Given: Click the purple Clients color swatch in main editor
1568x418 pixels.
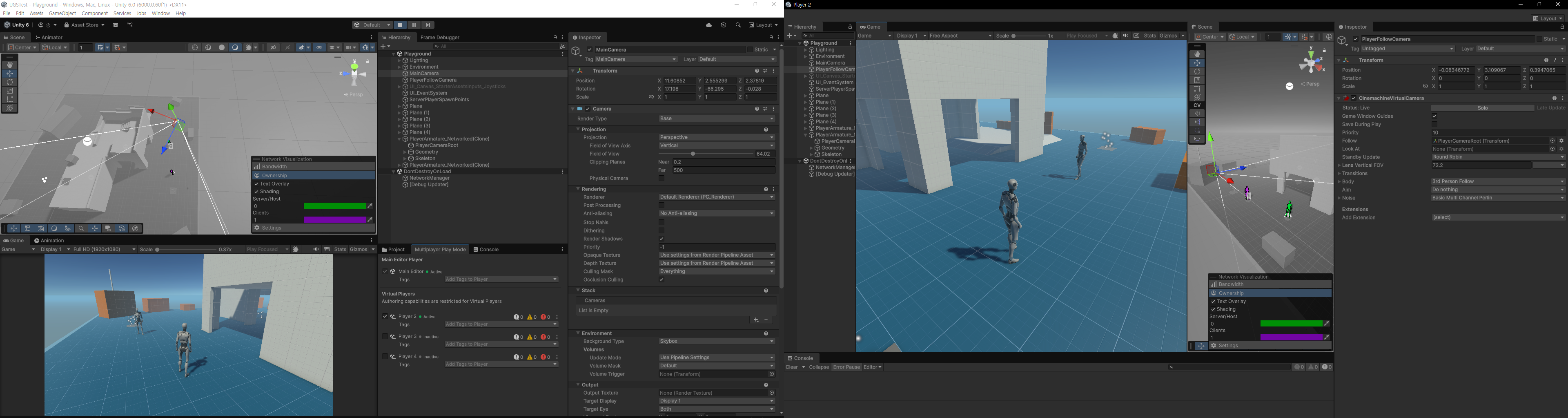Looking at the screenshot, I should pyautogui.click(x=334, y=220).
